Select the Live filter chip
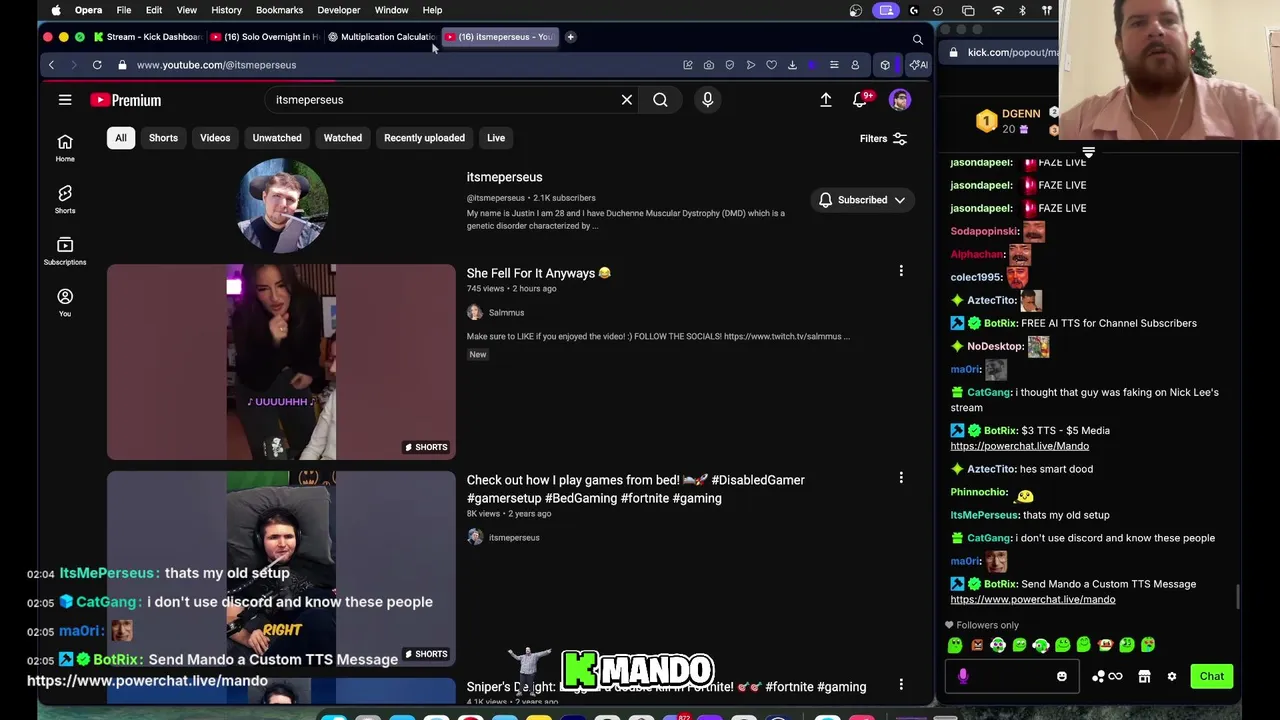The height and width of the screenshot is (720, 1280). pos(496,138)
